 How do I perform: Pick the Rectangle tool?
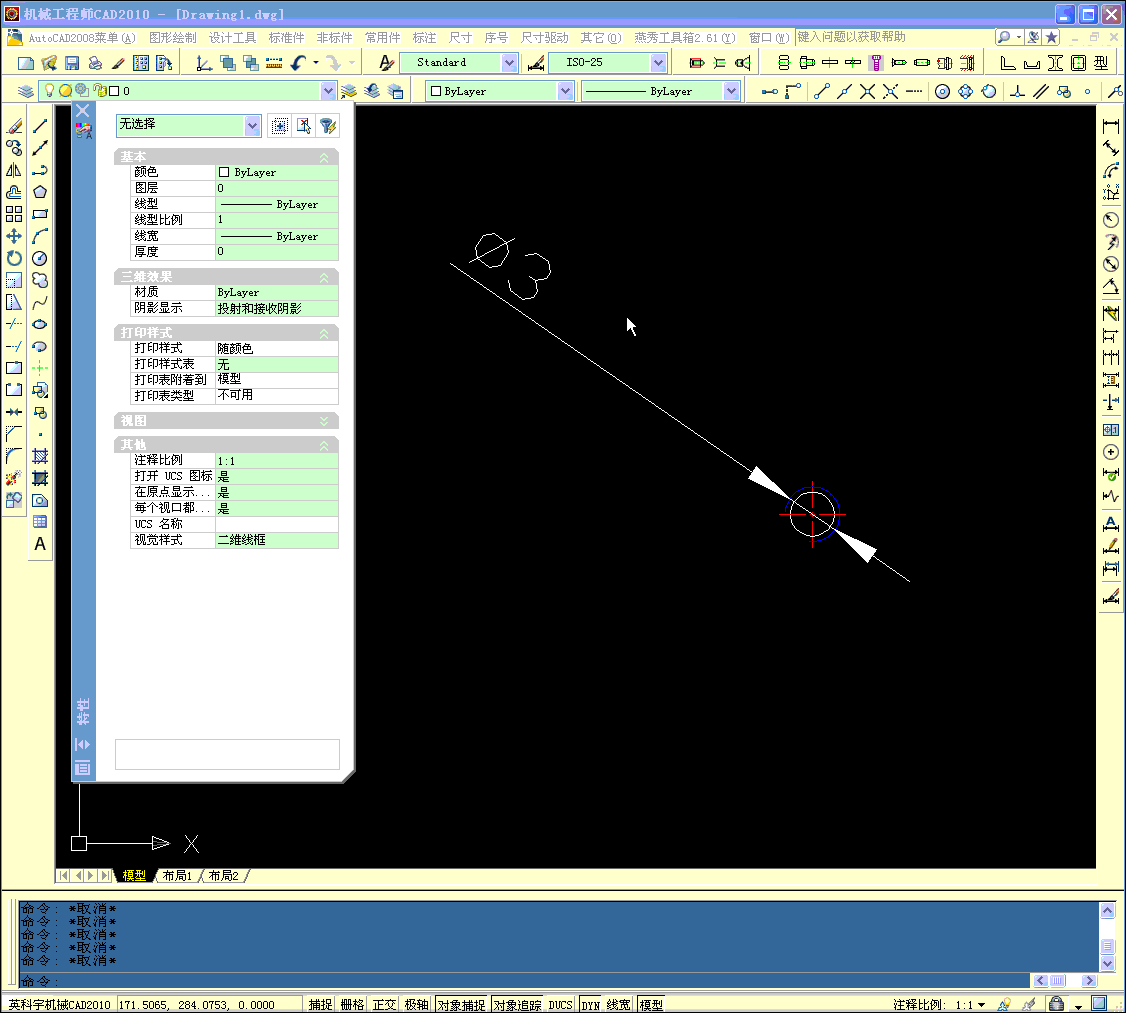[40, 214]
